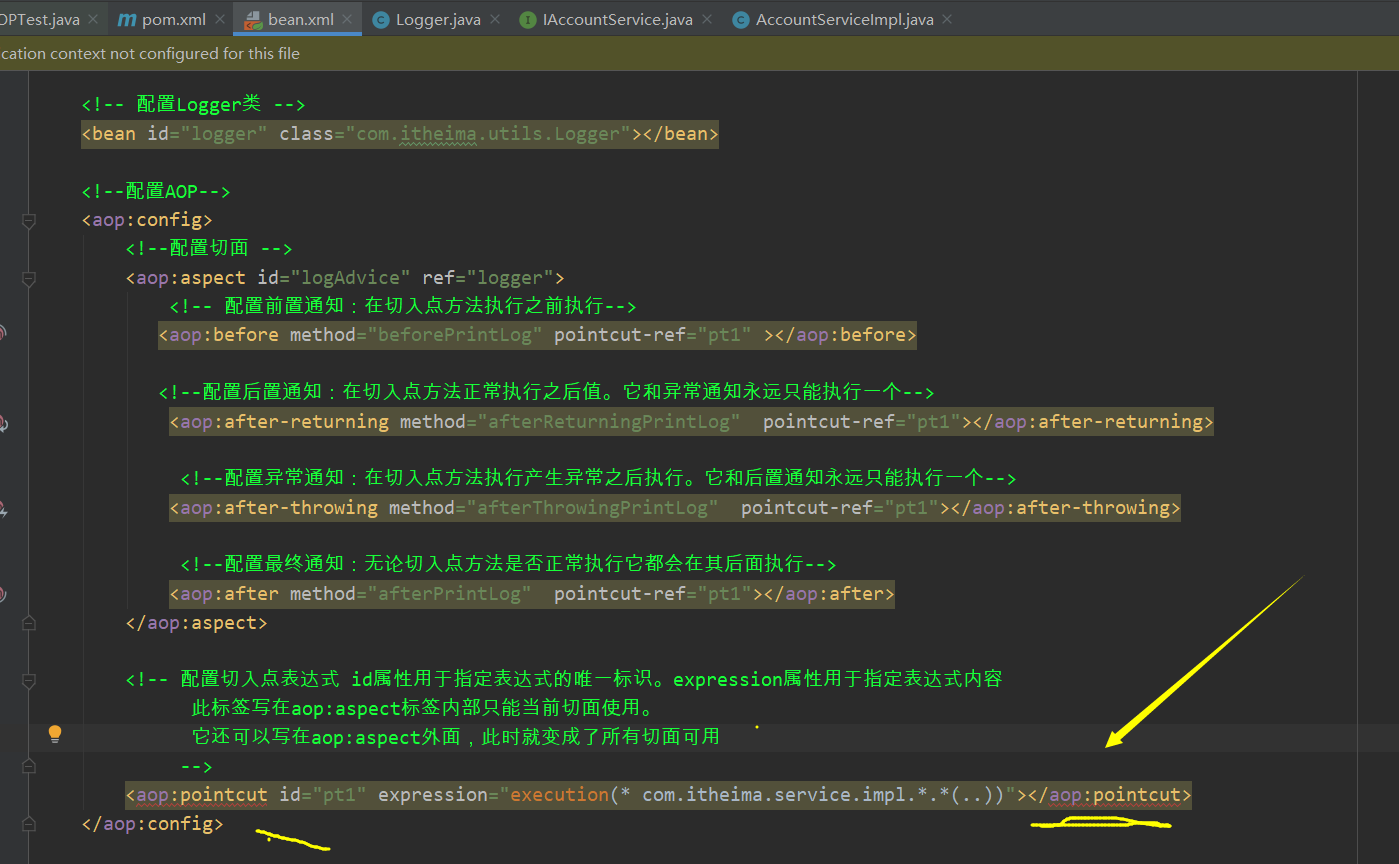The width and height of the screenshot is (1399, 864).
Task: Close the Logger.java tab
Action: 494,20
